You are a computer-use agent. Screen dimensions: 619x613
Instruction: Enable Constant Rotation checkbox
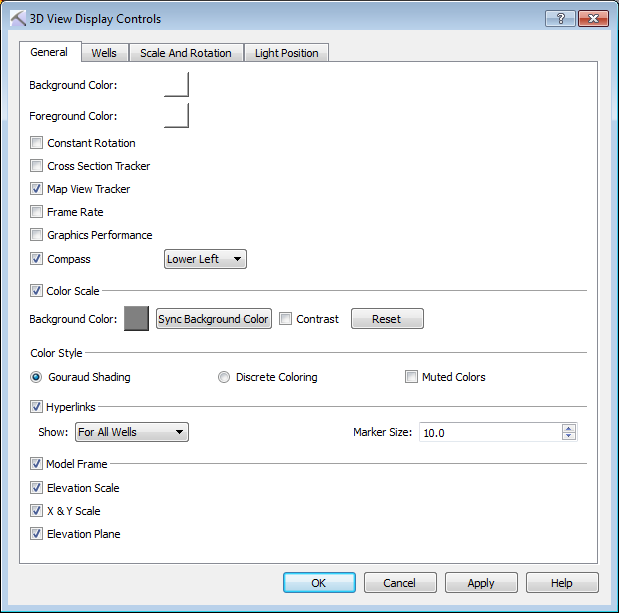37,143
